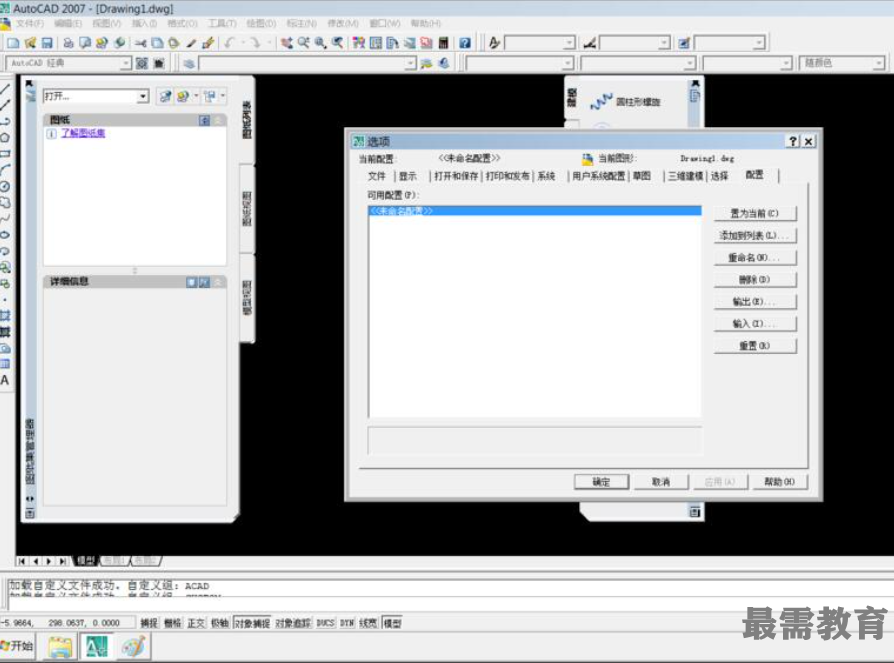Open the layer list dropdown
Viewport: 894px width, 663px height.
tap(410, 63)
